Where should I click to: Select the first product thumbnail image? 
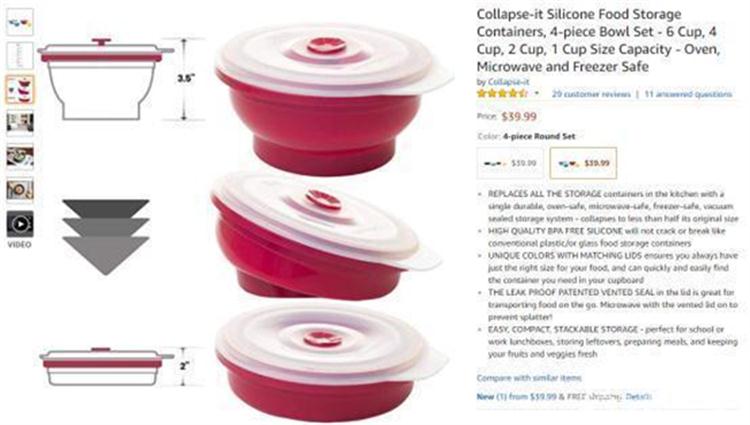[20, 22]
